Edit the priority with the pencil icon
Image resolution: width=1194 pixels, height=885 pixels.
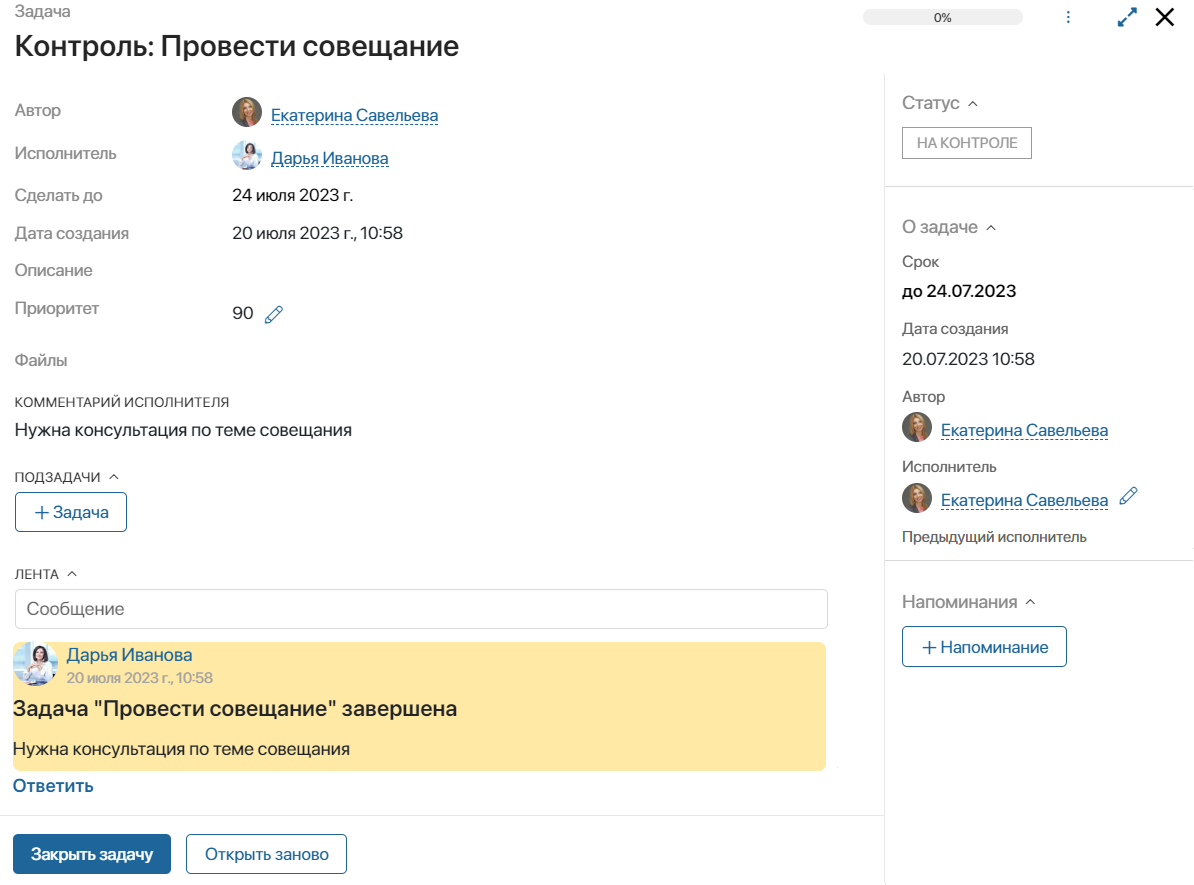tap(274, 314)
